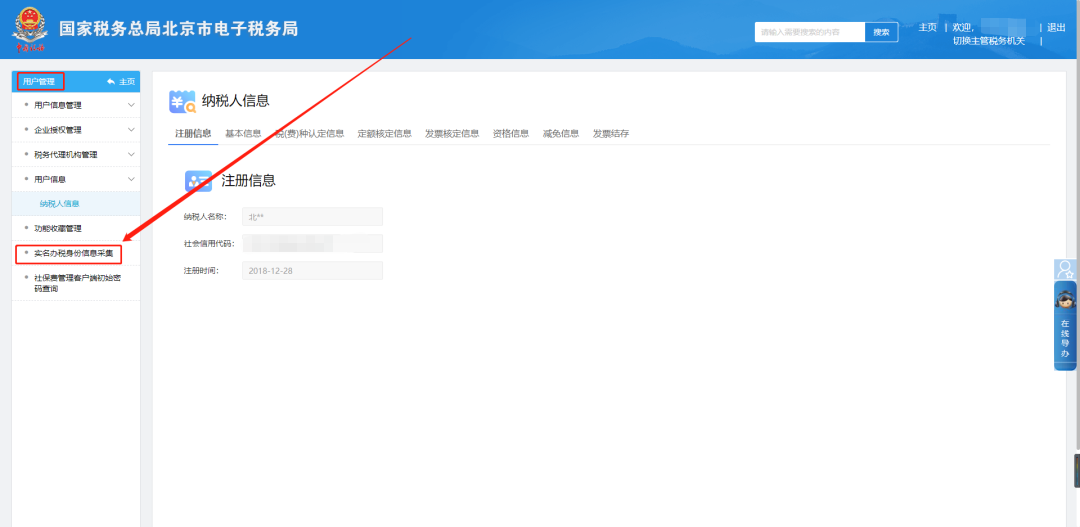Click the national tax emblem logo
1080x527 pixels.
(29, 29)
